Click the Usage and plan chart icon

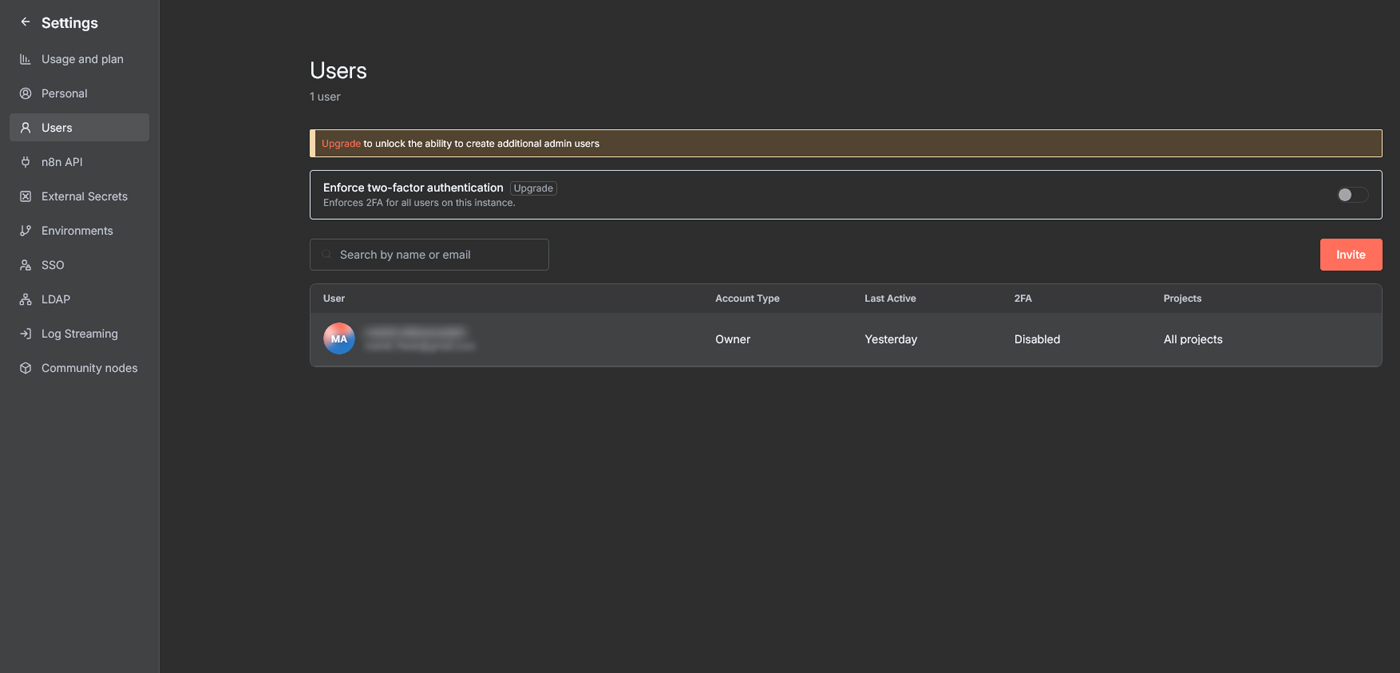pyautogui.click(x=26, y=59)
